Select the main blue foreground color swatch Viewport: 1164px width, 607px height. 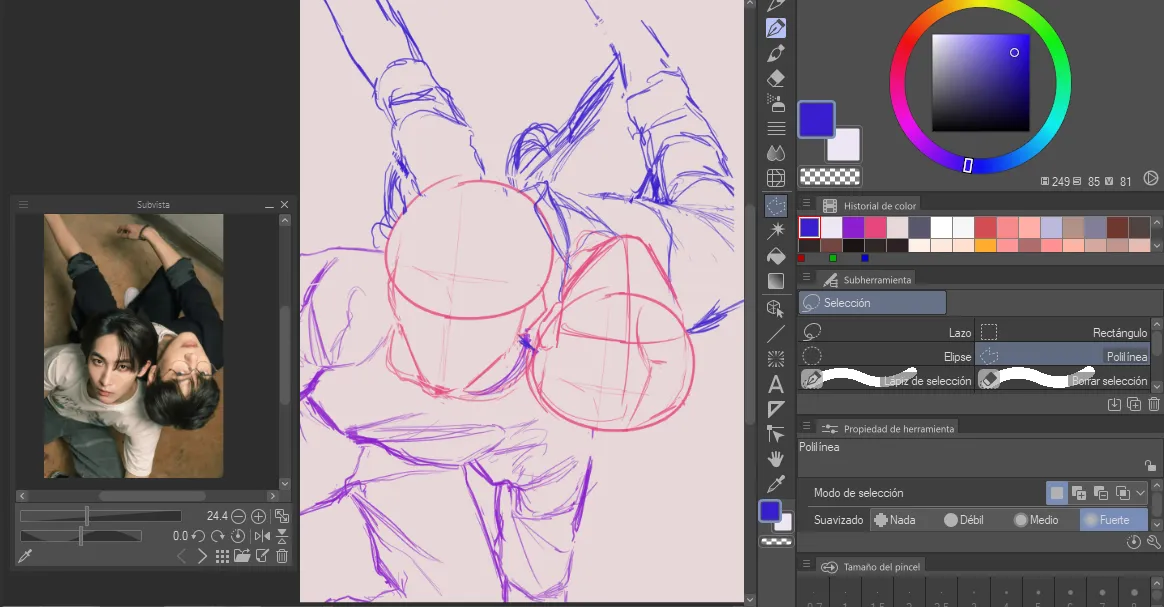pyautogui.click(x=816, y=119)
